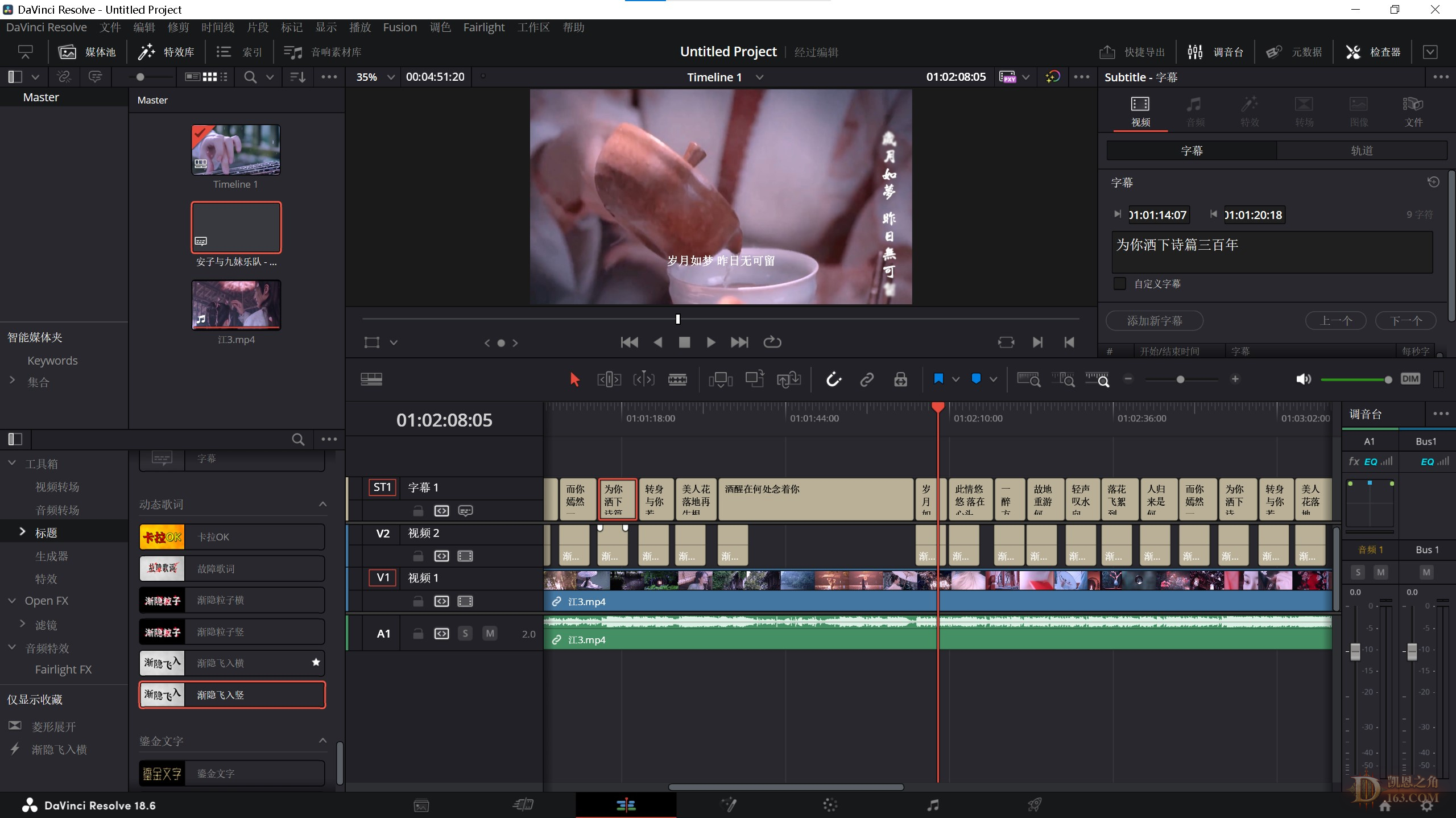This screenshot has width=1456, height=818.
Task: Mute audio track A1 with M
Action: click(490, 633)
